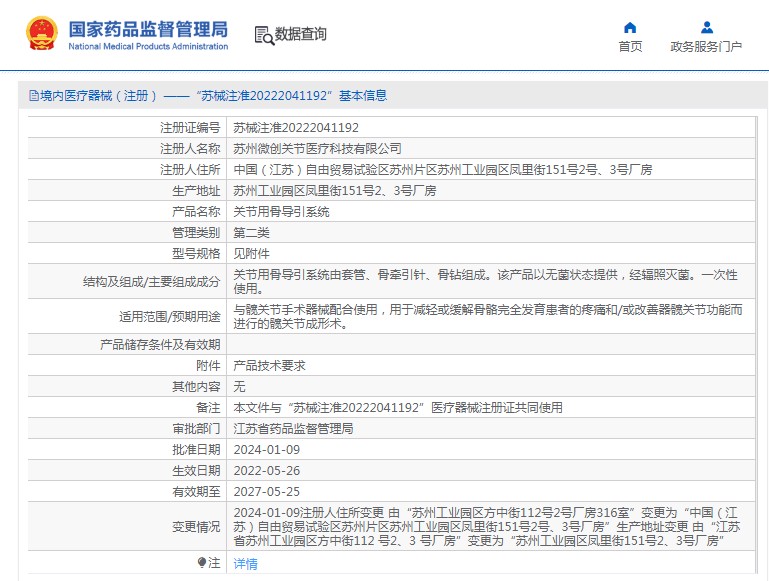769x581 pixels.
Task: Select 无 value in 其他内容 row
Action: [239, 387]
